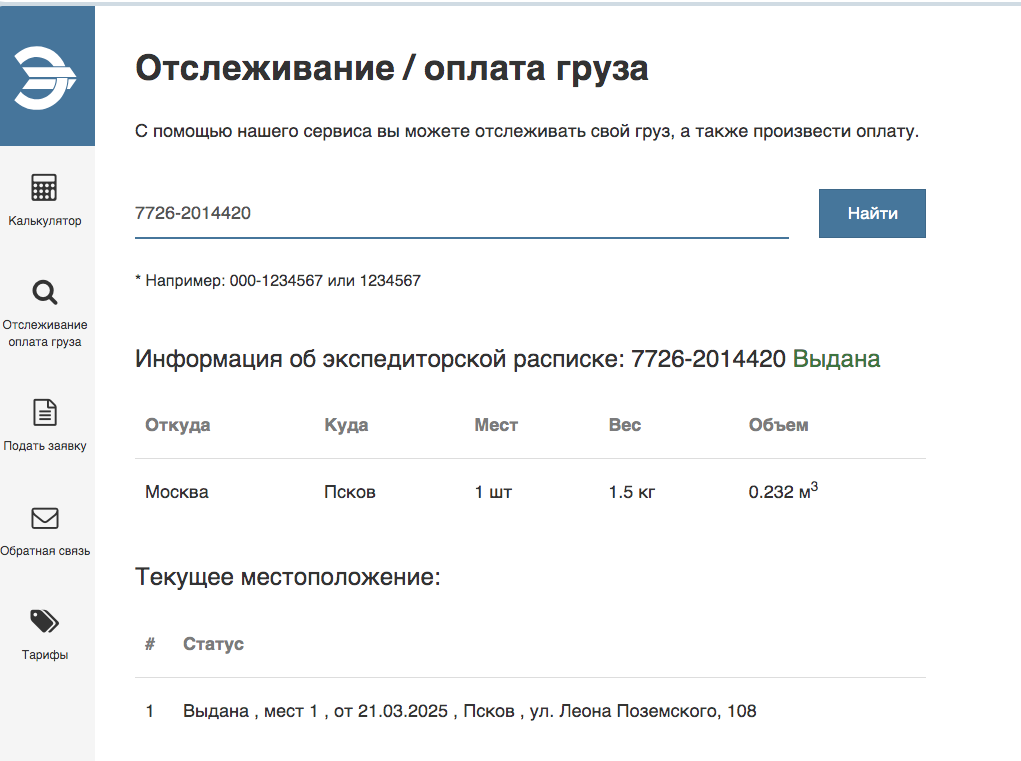Image resolution: width=1021 pixels, height=761 pixels.
Task: Select the Псков destination cell in the table
Action: pyautogui.click(x=350, y=492)
